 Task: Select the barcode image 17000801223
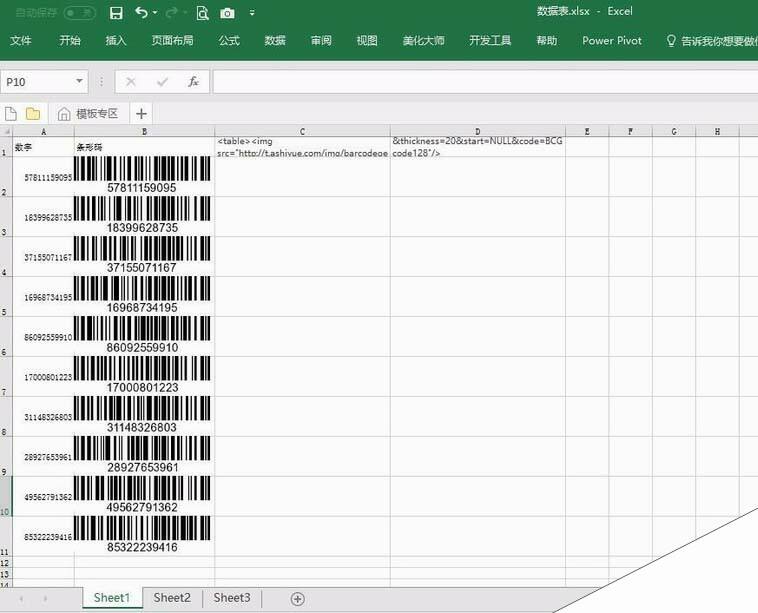[142, 375]
